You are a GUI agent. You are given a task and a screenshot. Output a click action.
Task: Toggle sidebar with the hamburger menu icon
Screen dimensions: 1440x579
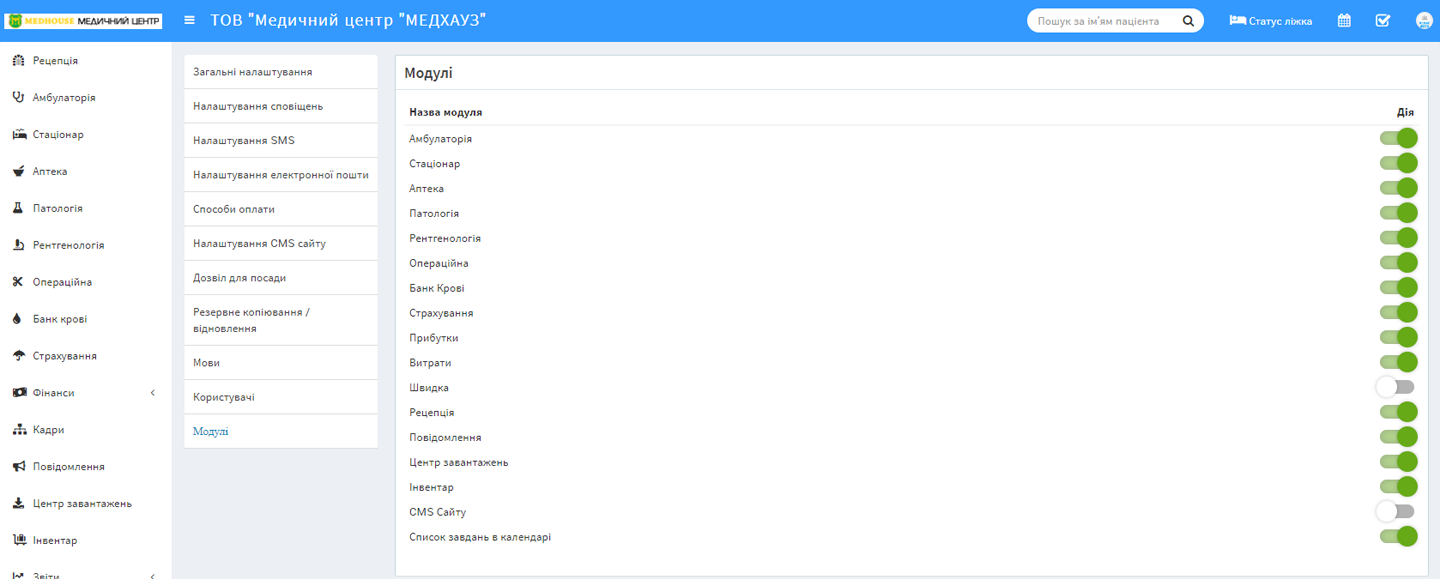(x=190, y=20)
